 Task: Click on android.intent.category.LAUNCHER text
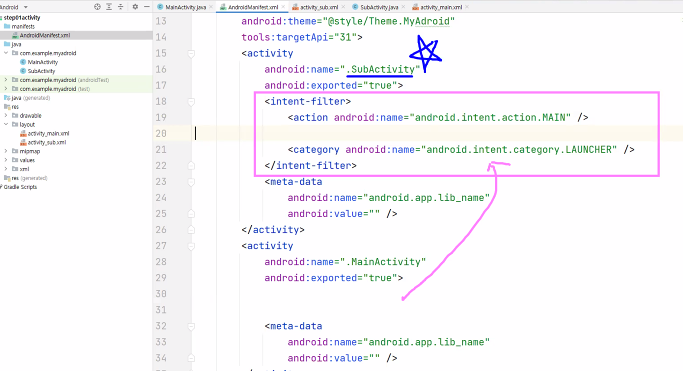coord(519,150)
